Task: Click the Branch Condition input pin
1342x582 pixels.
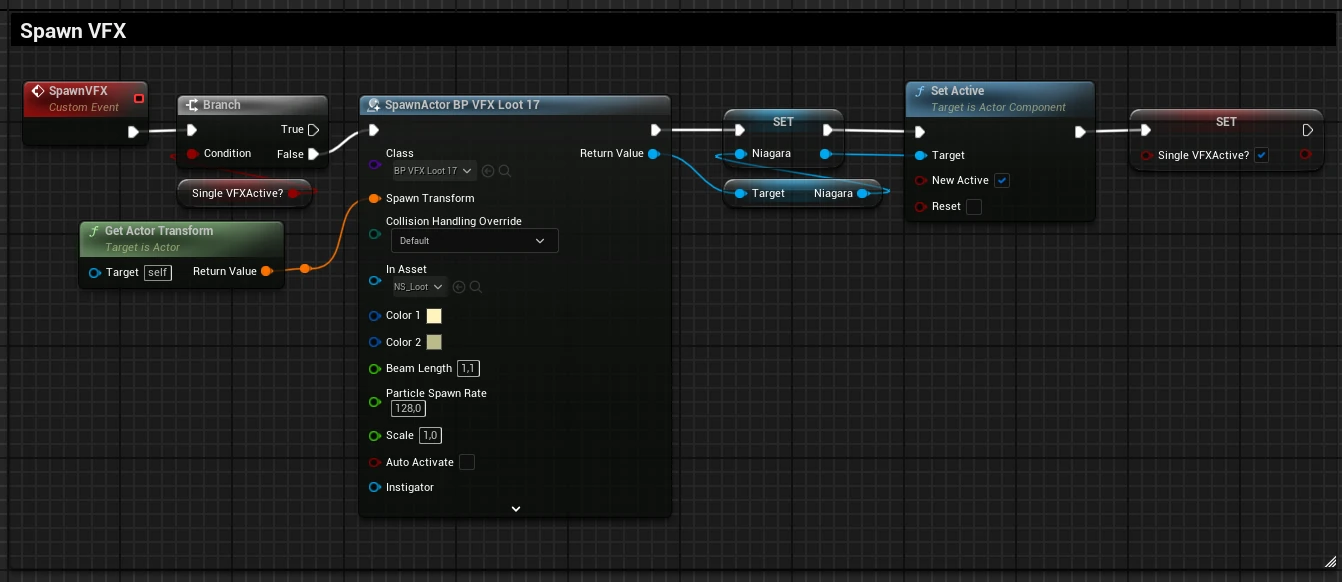Action: 192,153
